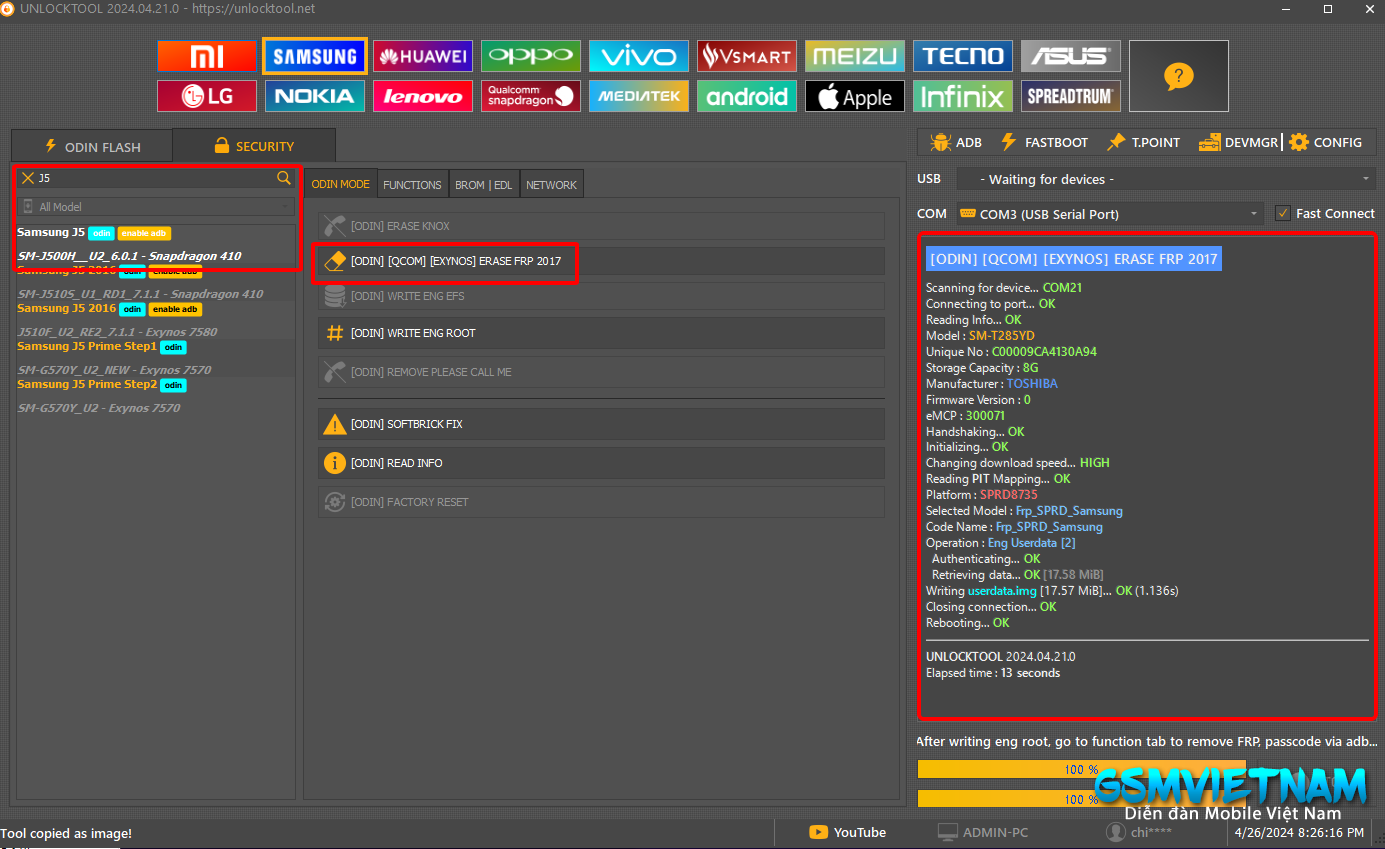Focus the J5 model search field
This screenshot has height=849, width=1385.
point(156,178)
